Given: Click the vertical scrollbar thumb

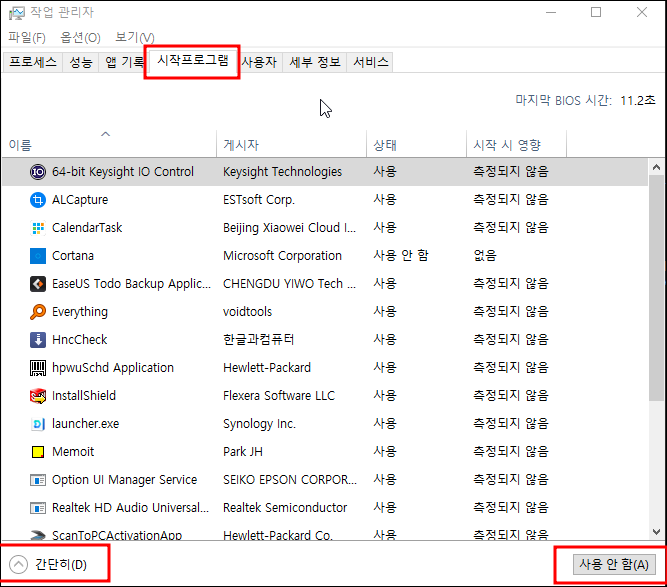Looking at the screenshot, I should point(656,288).
